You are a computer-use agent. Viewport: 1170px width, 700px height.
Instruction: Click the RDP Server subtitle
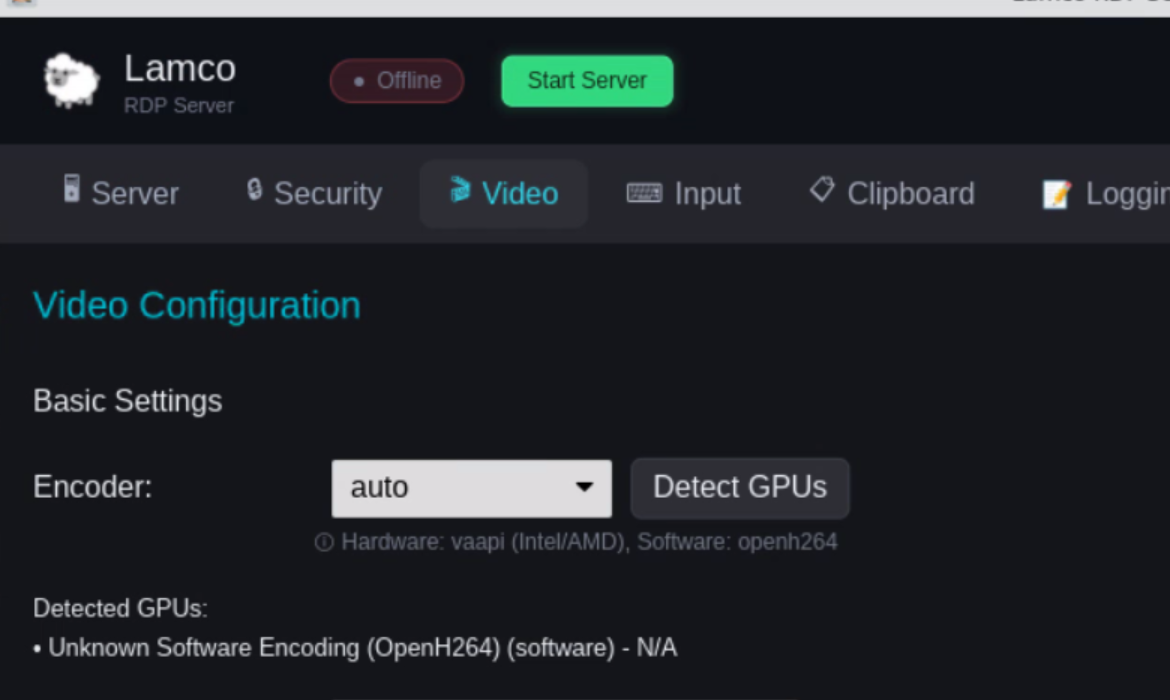coord(178,105)
